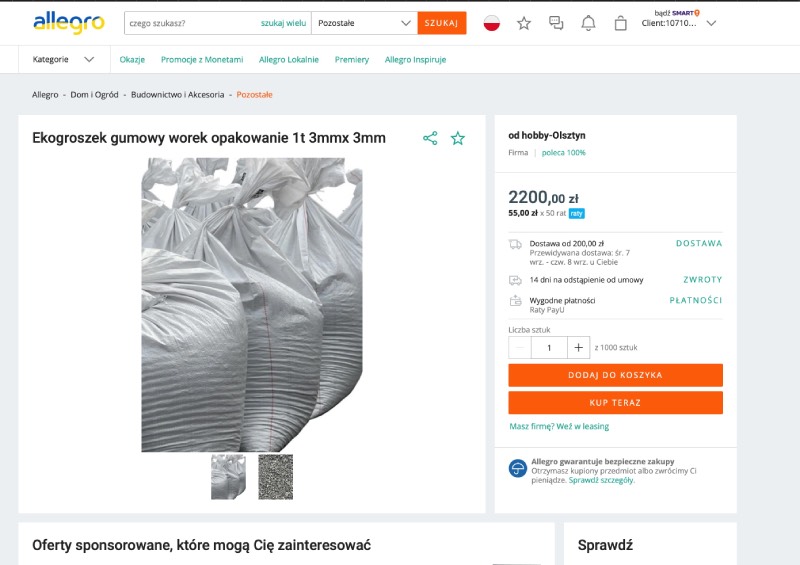Screen dimensions: 800x565
Task: Open notifications bell icon
Action: 588,23
